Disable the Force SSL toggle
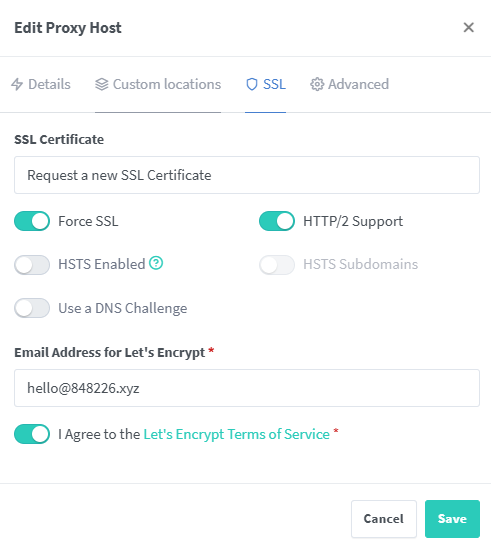The width and height of the screenshot is (491, 548). [x=32, y=221]
